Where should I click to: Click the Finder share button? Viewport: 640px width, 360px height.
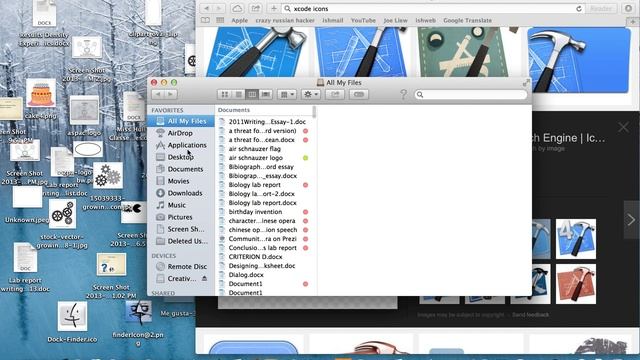335,95
